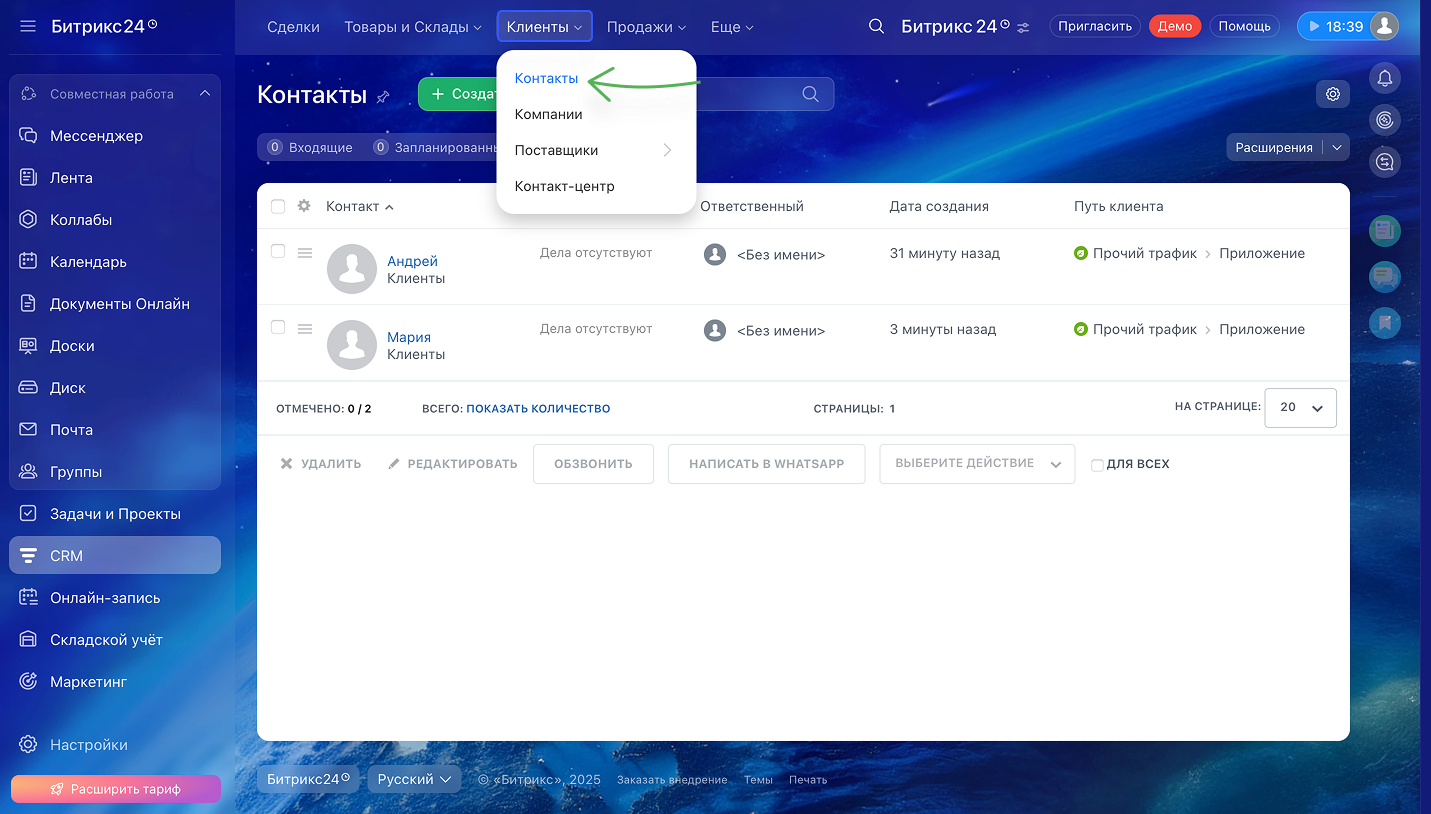
Task: Click the Показать количество link
Action: pyautogui.click(x=538, y=409)
